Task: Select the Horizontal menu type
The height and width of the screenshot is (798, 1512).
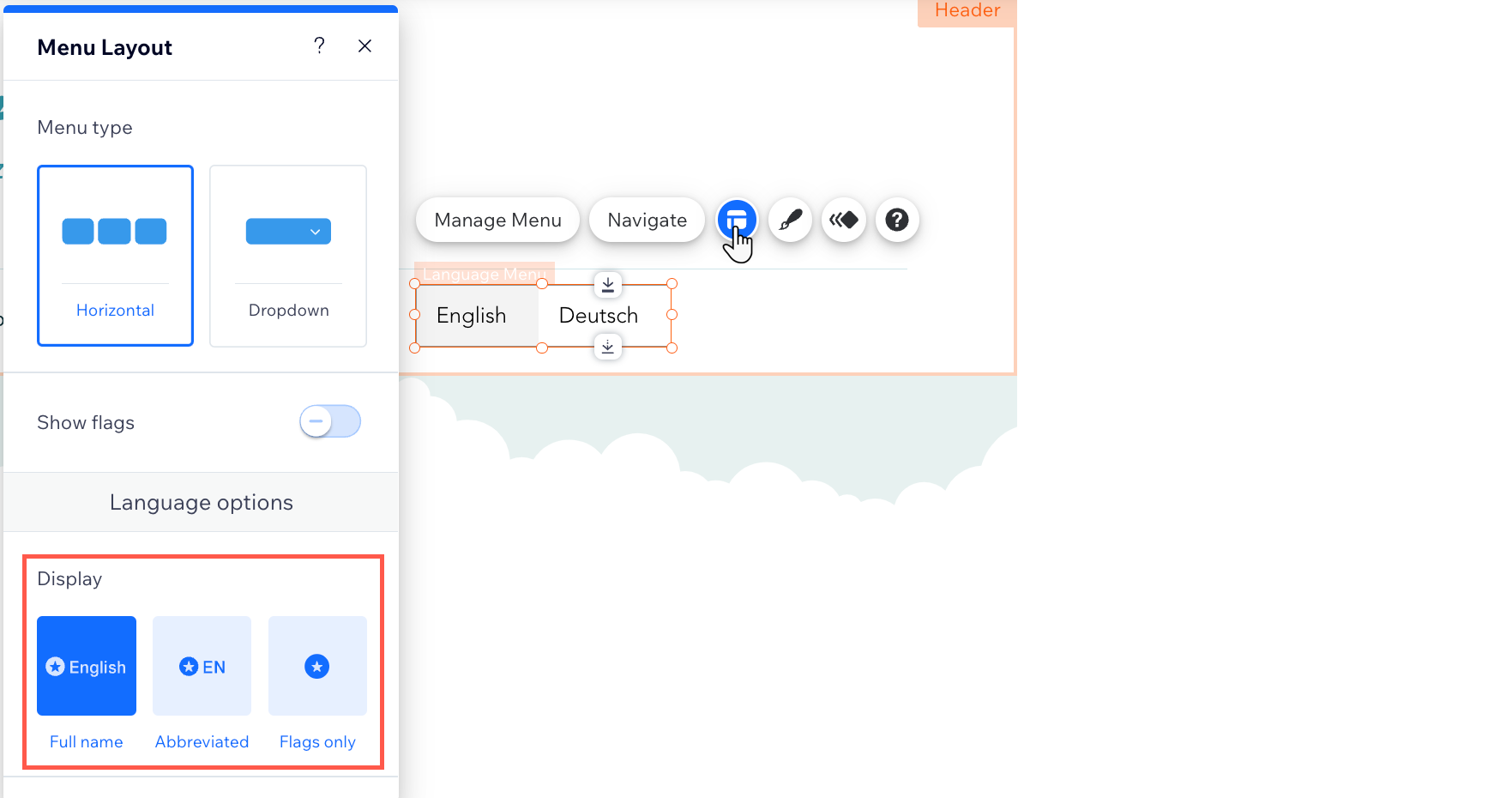Action: click(115, 256)
